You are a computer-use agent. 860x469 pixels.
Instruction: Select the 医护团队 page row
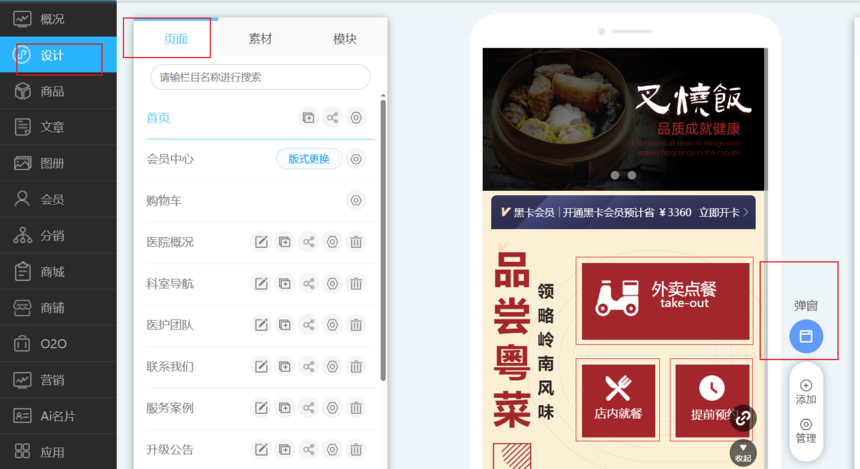(x=260, y=325)
